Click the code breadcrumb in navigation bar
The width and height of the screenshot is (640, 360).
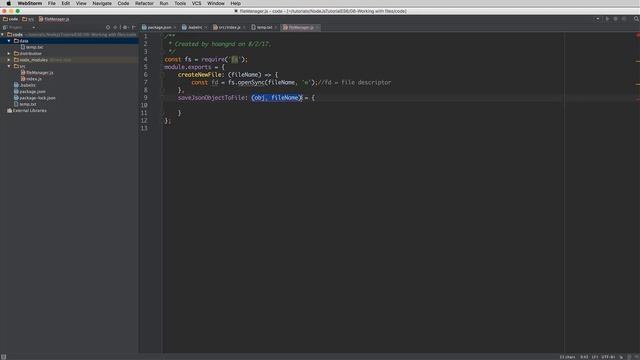pyautogui.click(x=11, y=19)
